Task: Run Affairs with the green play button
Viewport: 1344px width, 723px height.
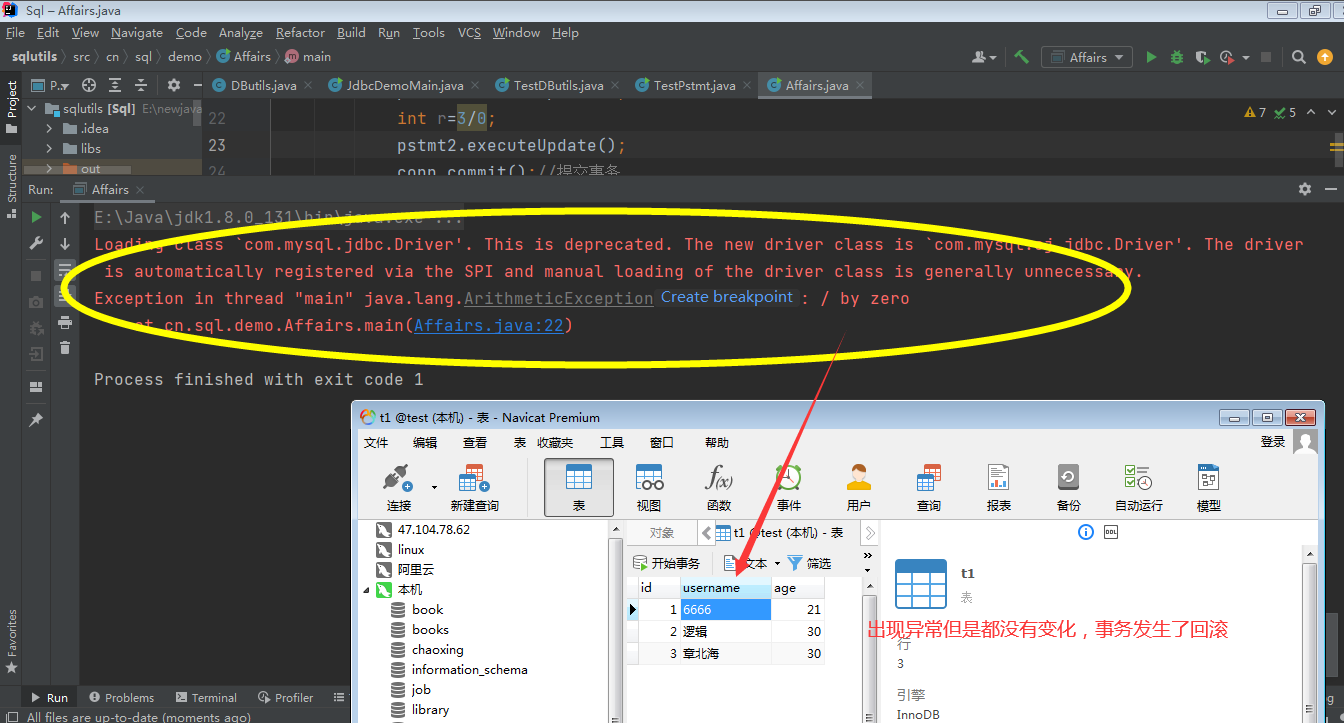Action: coord(1151,57)
